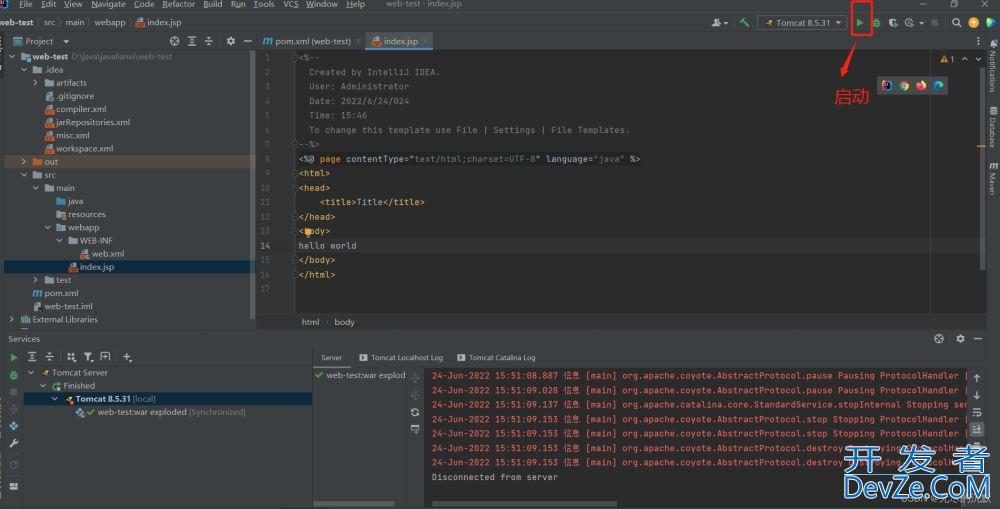The width and height of the screenshot is (1000, 509).
Task: Collapse the webapp folder
Action: click(x=48, y=228)
